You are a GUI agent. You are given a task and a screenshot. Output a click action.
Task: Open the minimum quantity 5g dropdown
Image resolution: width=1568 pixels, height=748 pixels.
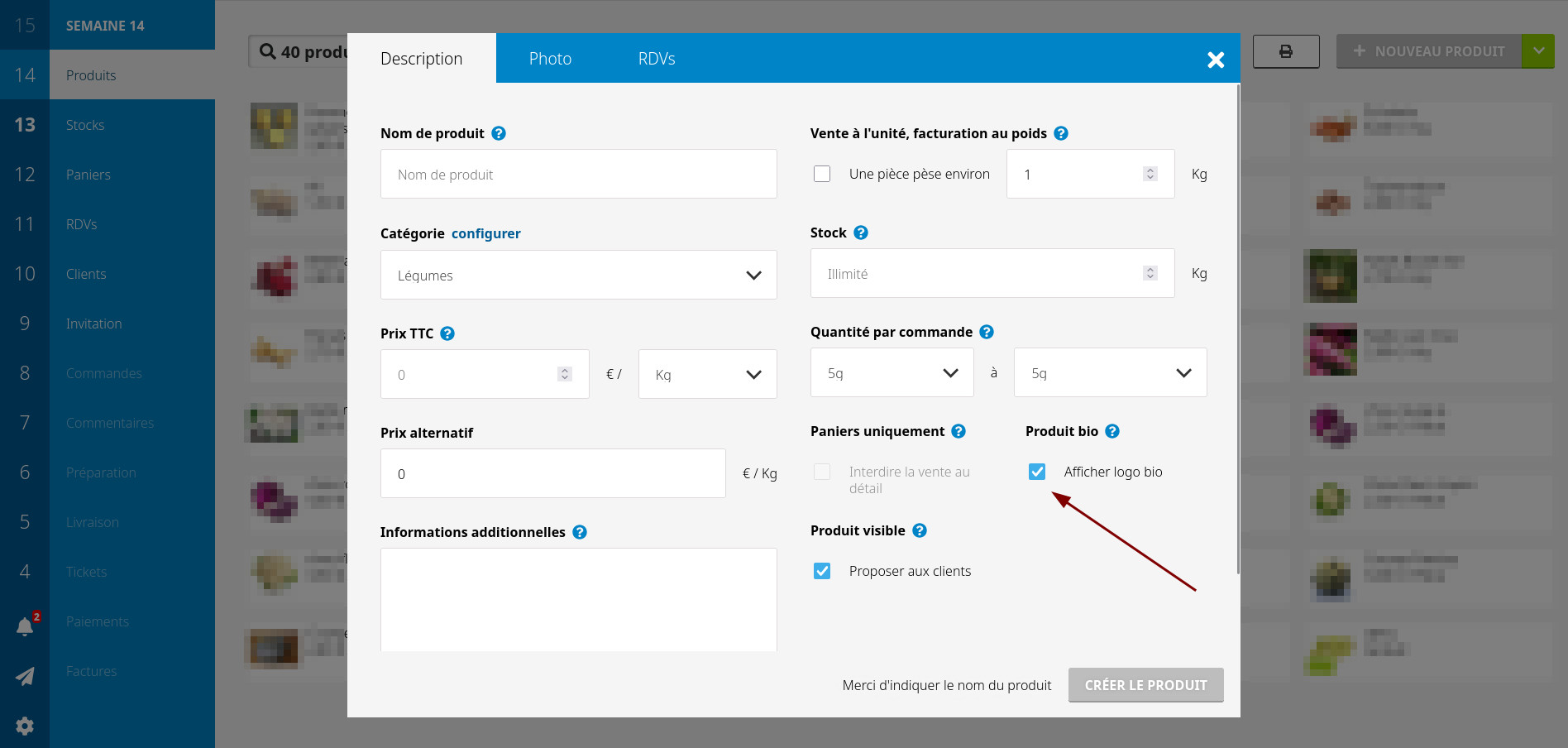click(892, 372)
